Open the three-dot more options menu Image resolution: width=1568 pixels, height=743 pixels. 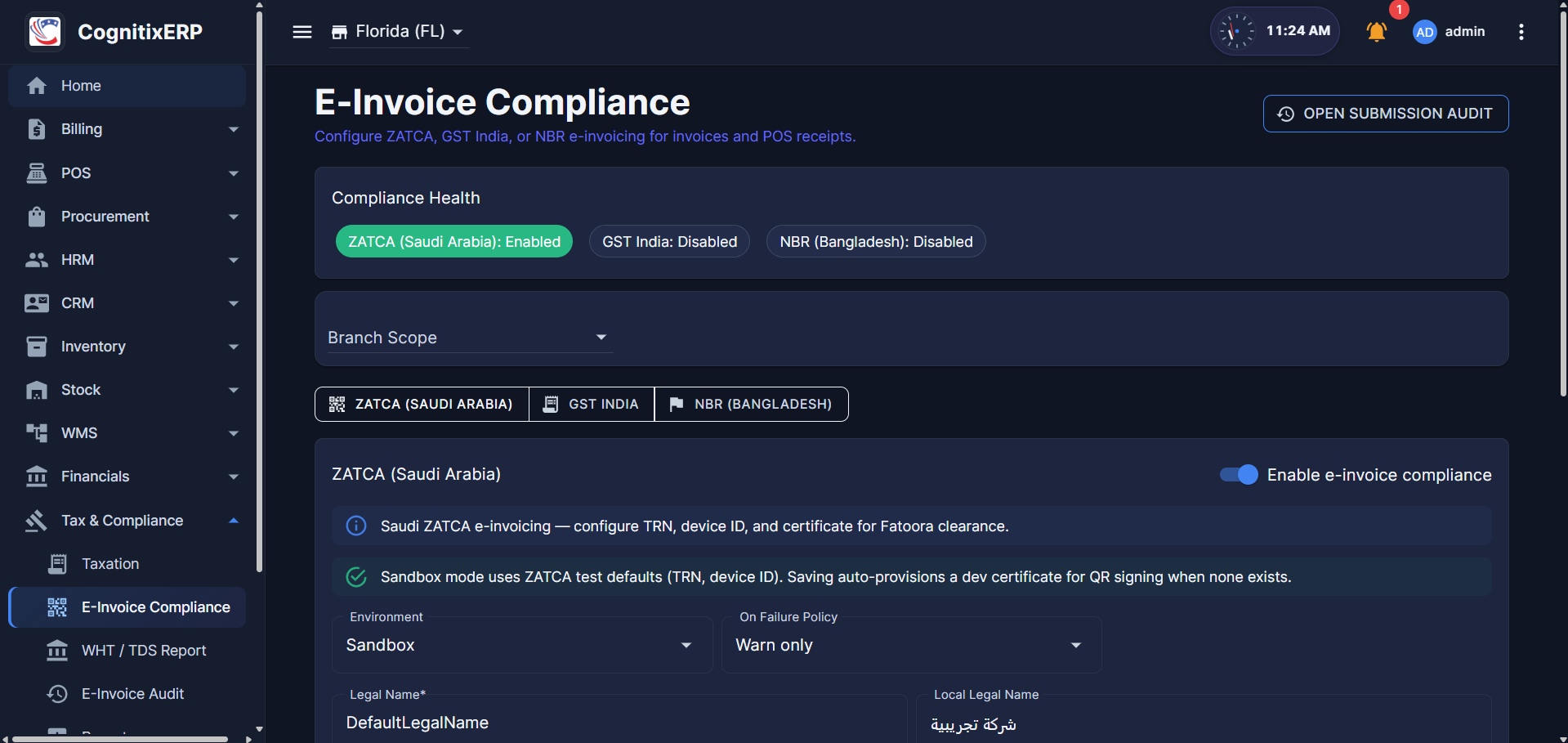[x=1521, y=32]
